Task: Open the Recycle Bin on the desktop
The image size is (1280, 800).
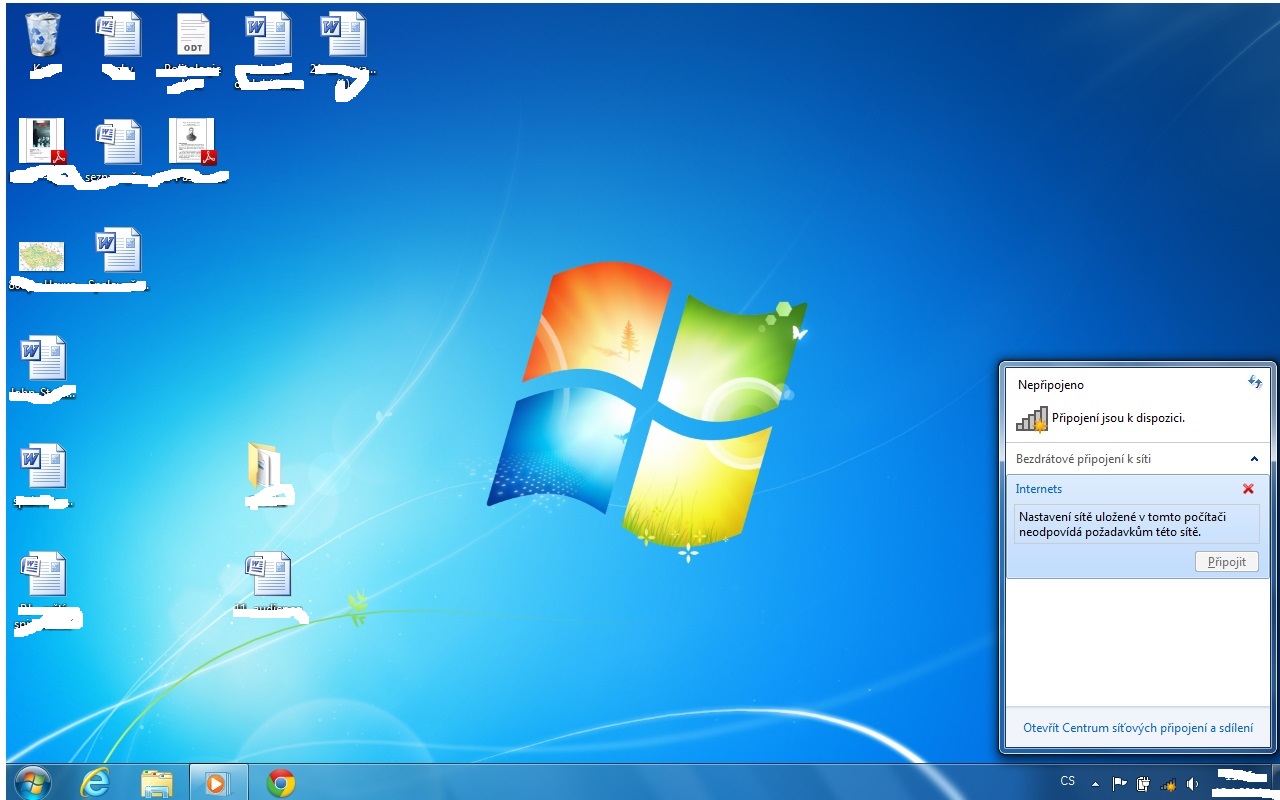Action: pyautogui.click(x=42, y=35)
